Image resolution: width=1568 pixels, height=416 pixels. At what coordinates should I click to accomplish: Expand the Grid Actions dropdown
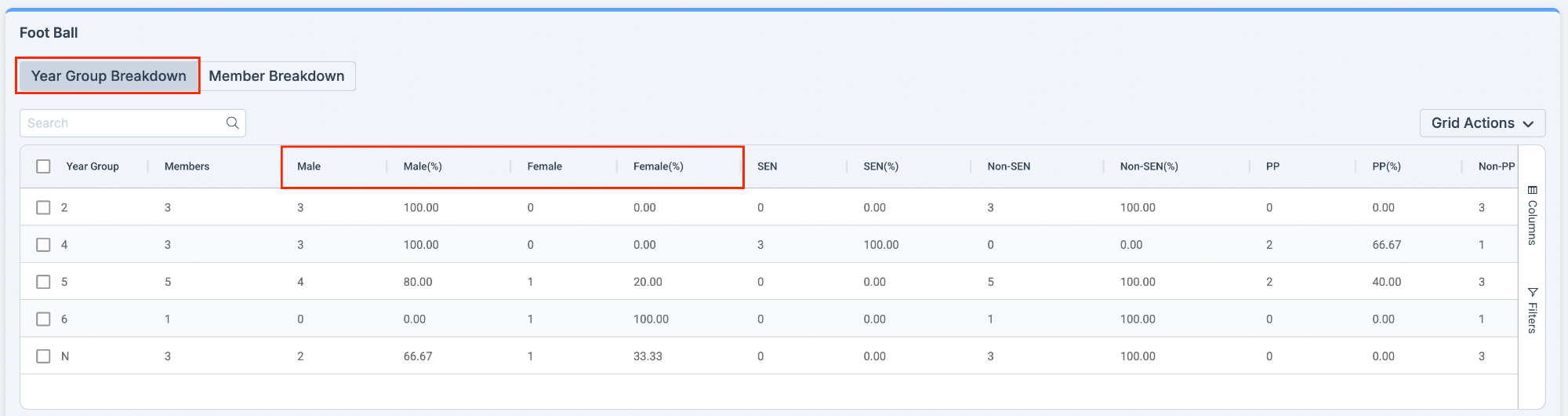pyautogui.click(x=1482, y=123)
